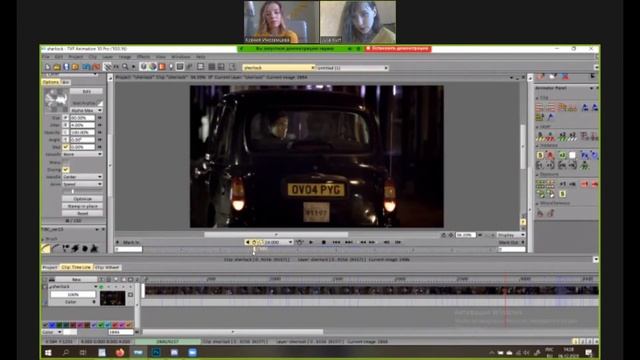Click first icon under Miscellaneous in Animator Panel
This screenshot has height=360, width=640.
(x=540, y=213)
